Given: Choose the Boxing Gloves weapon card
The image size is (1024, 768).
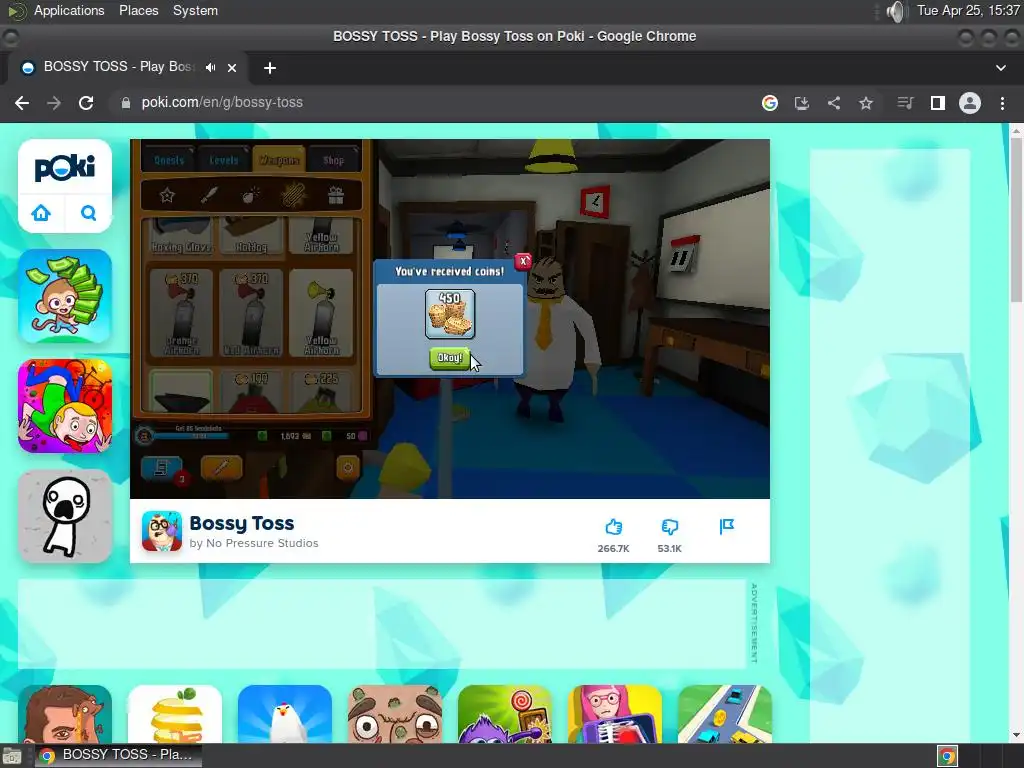Looking at the screenshot, I should [x=182, y=236].
